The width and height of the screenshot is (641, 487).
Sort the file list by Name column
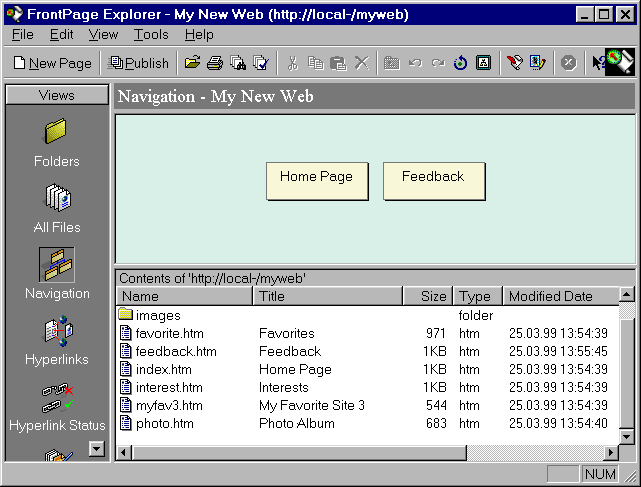tap(185, 296)
